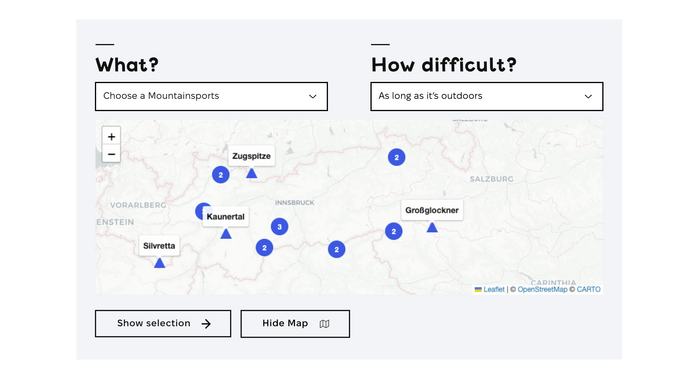Open the northernmost cluster 2 near Salzburg

pos(397,157)
